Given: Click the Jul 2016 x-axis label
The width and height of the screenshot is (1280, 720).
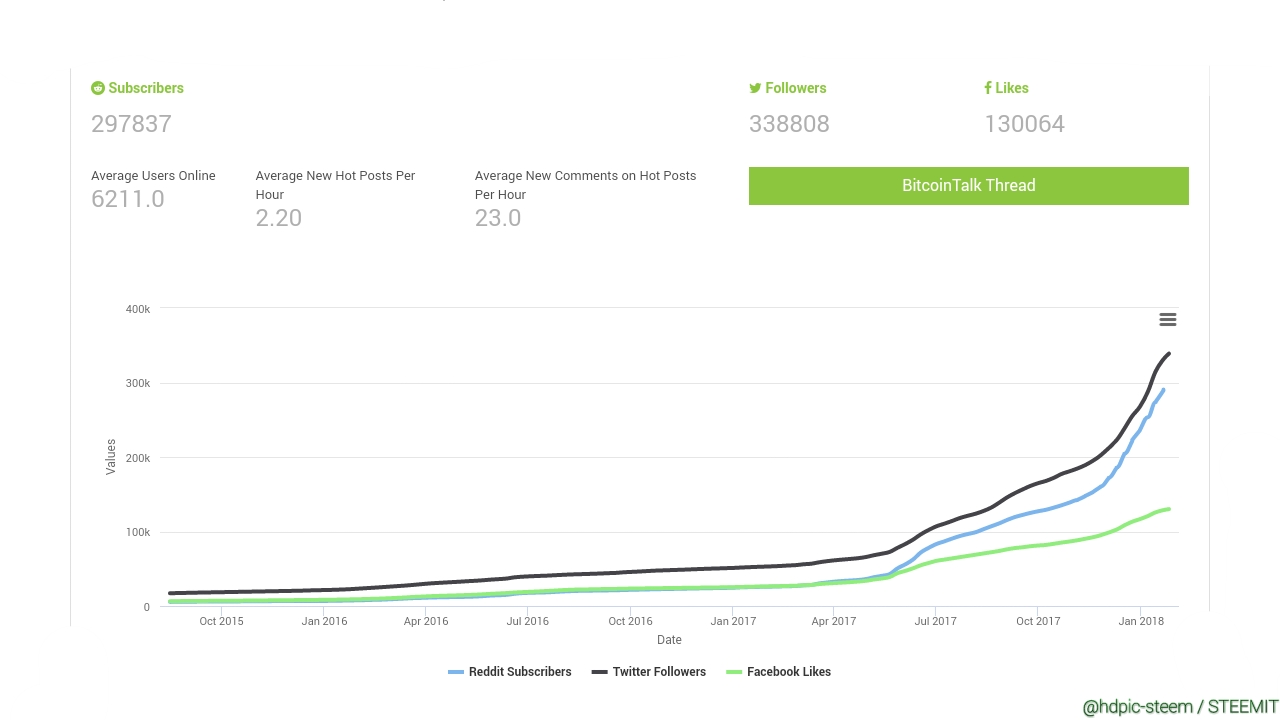Looking at the screenshot, I should pyautogui.click(x=528, y=621).
